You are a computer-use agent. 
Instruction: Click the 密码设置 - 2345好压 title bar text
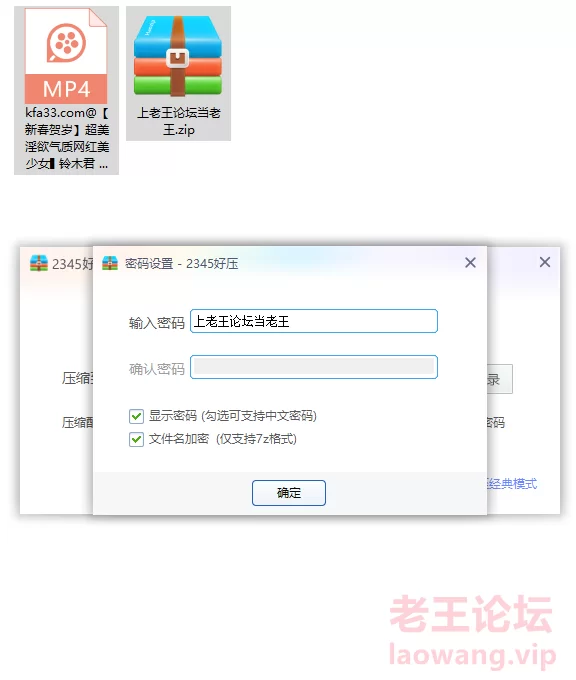pyautogui.click(x=181, y=264)
